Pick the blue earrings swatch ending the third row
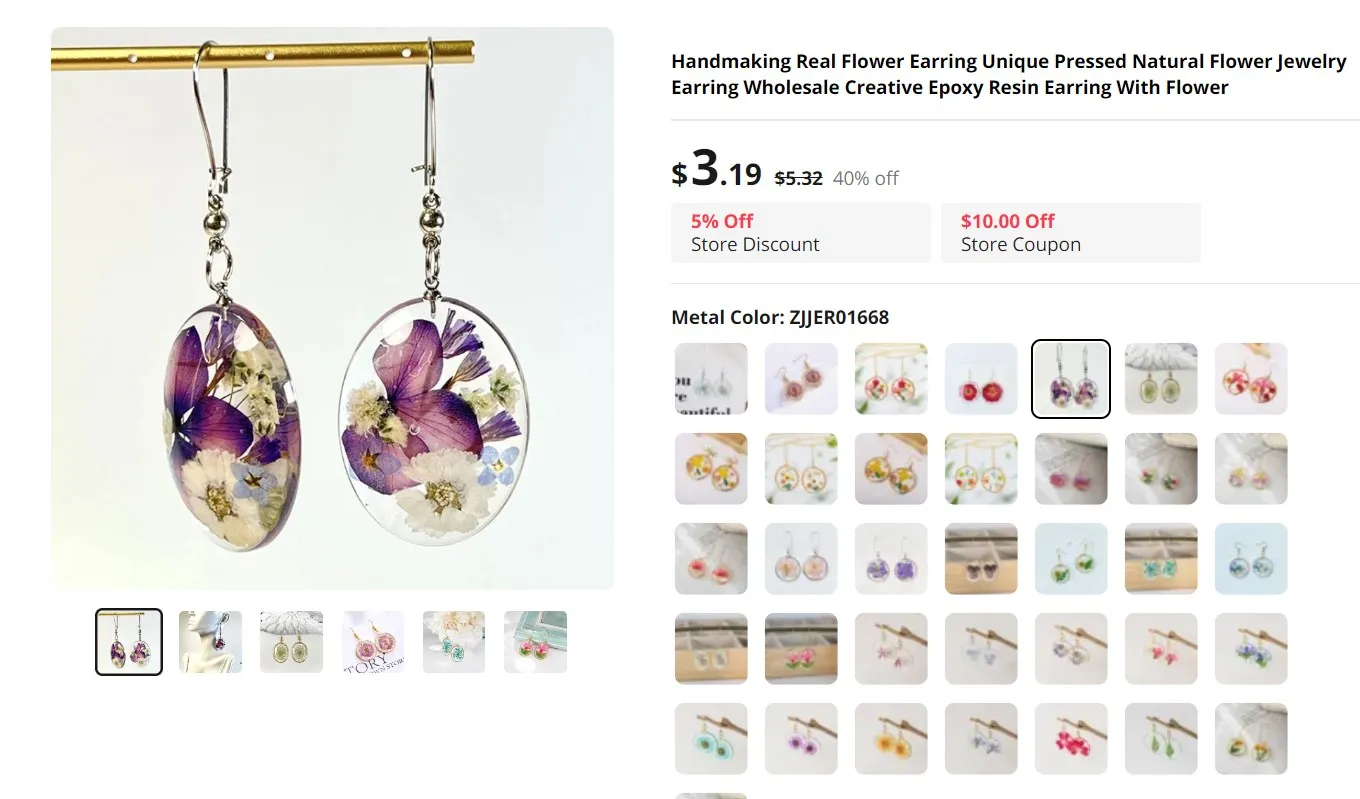The image size is (1360, 799). [x=1251, y=559]
